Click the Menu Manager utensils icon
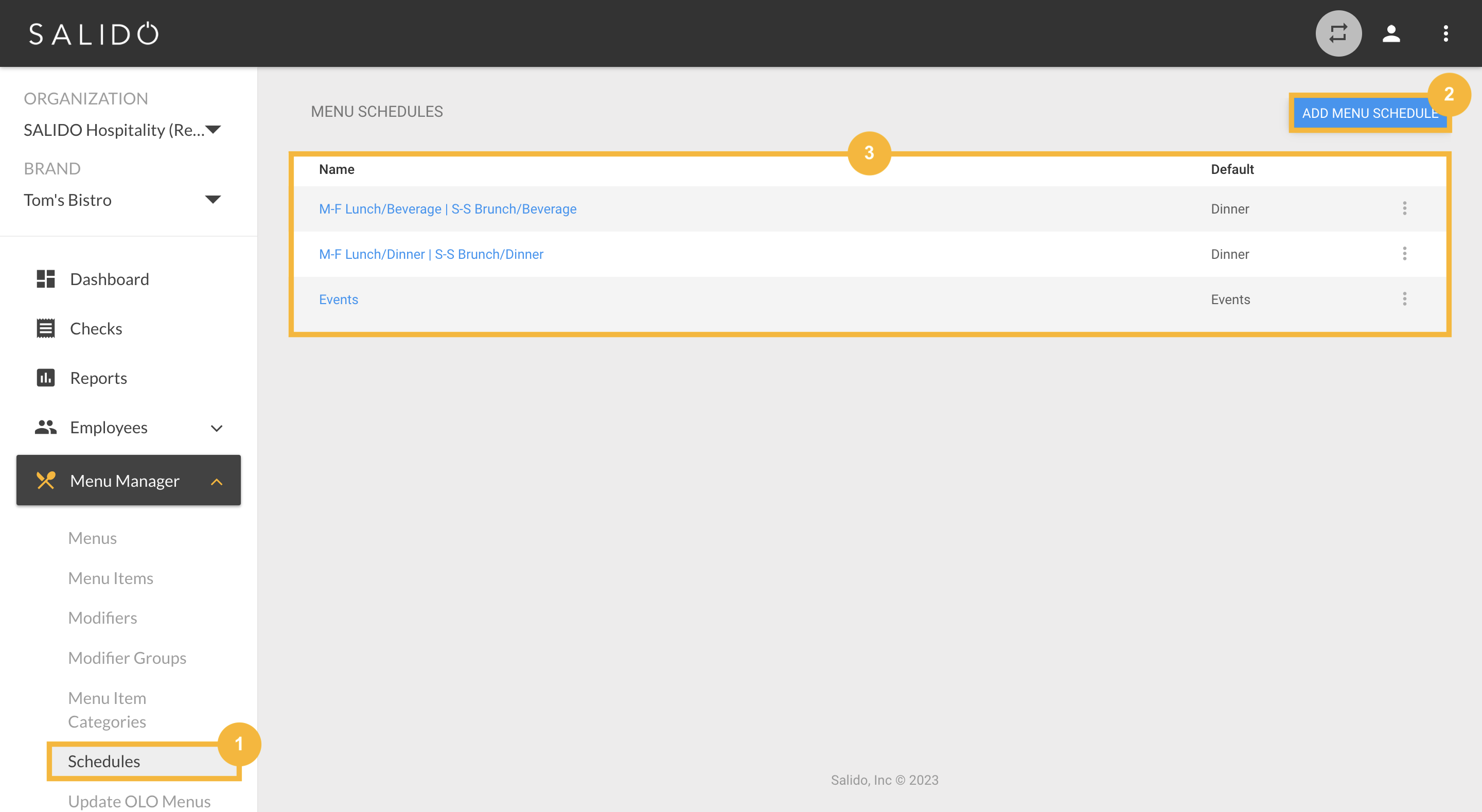This screenshot has height=812, width=1482. 45,481
